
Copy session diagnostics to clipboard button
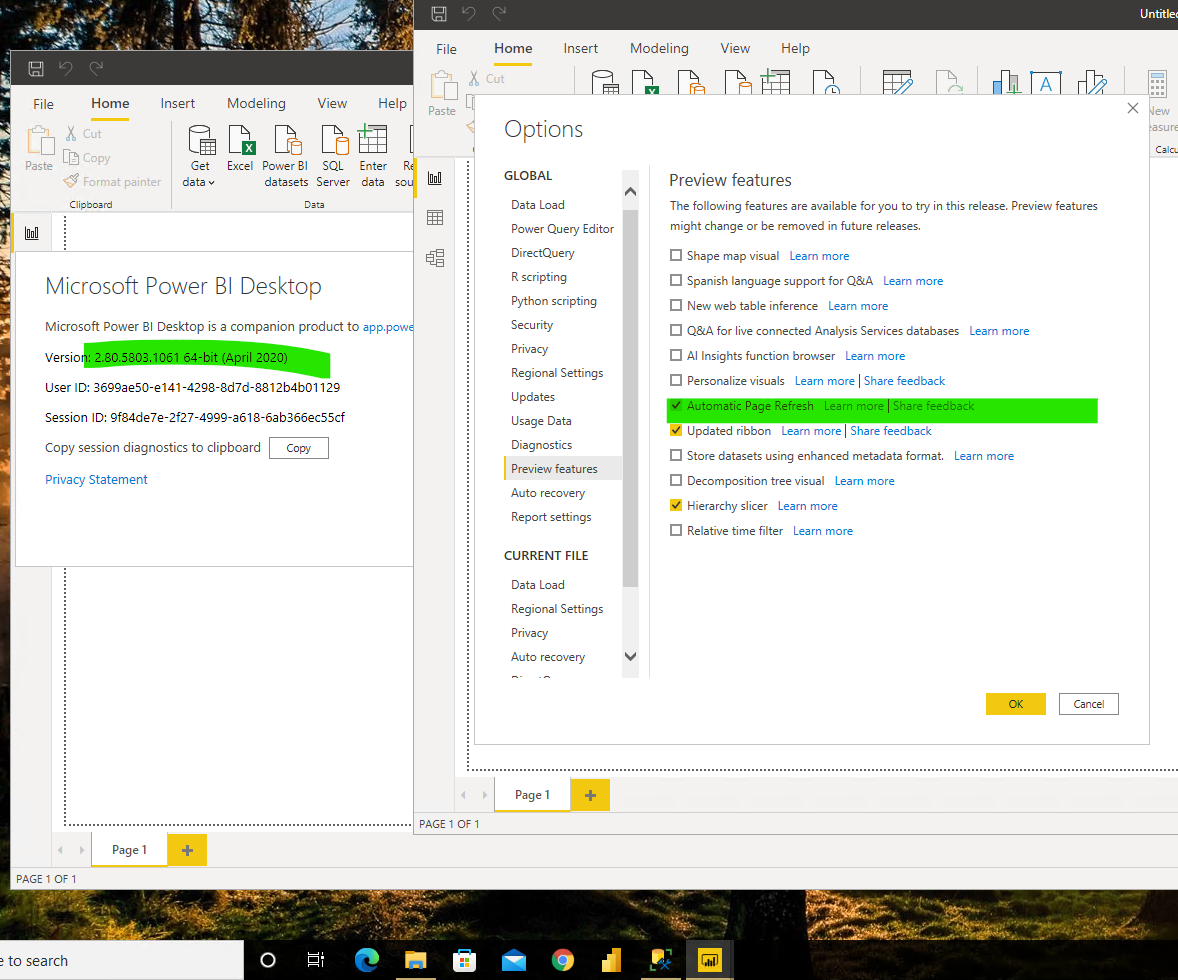[x=298, y=448]
